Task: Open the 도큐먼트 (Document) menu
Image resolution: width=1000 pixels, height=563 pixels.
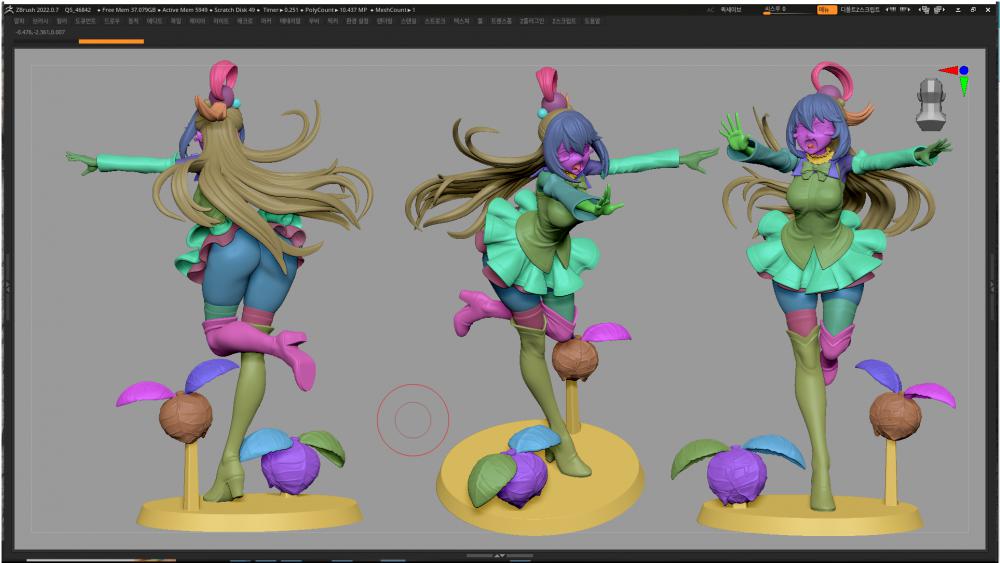Action: pos(85,21)
